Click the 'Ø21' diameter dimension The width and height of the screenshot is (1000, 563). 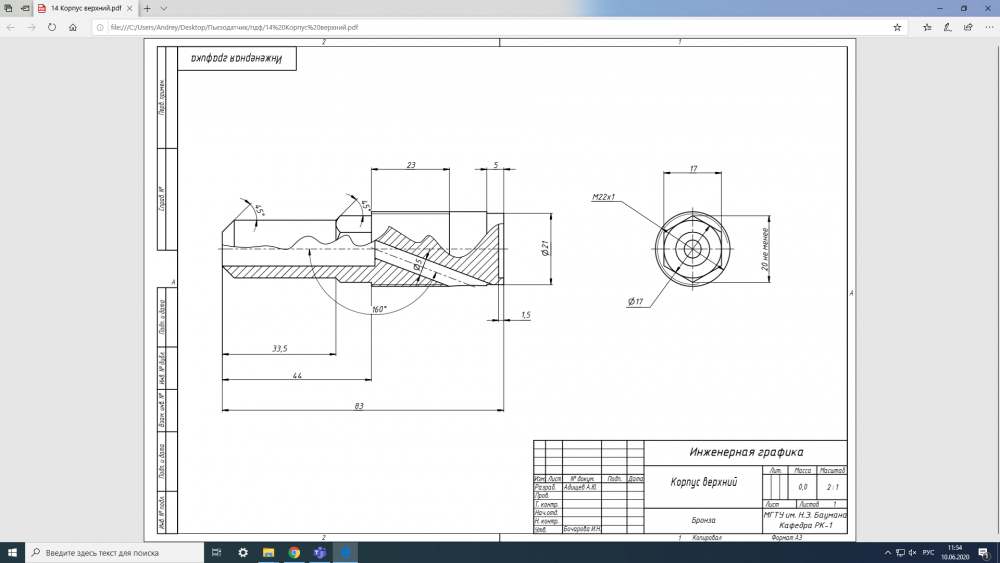pyautogui.click(x=545, y=249)
